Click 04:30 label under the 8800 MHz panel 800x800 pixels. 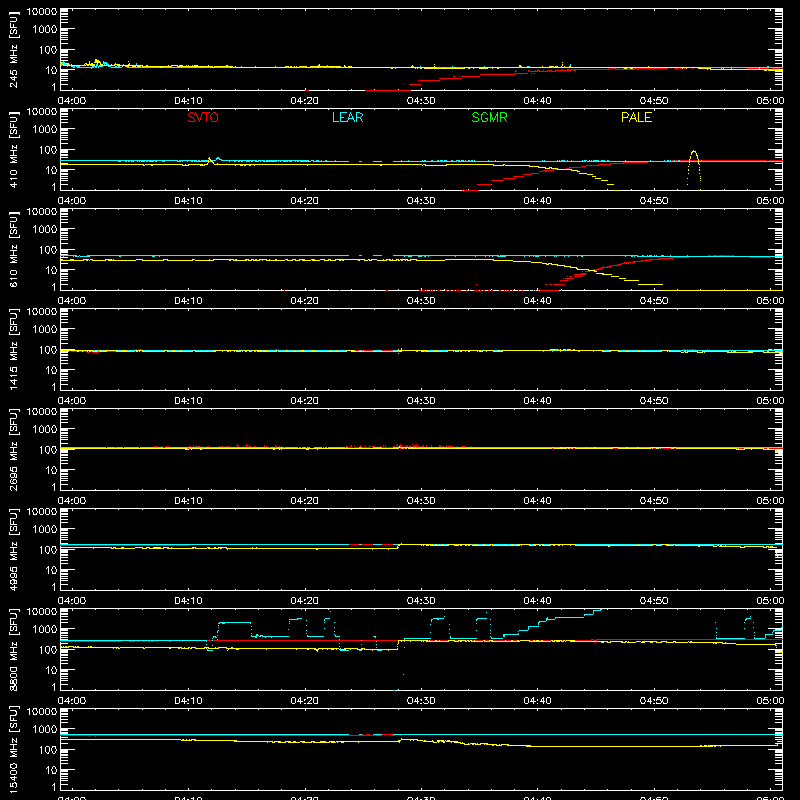coord(421,701)
